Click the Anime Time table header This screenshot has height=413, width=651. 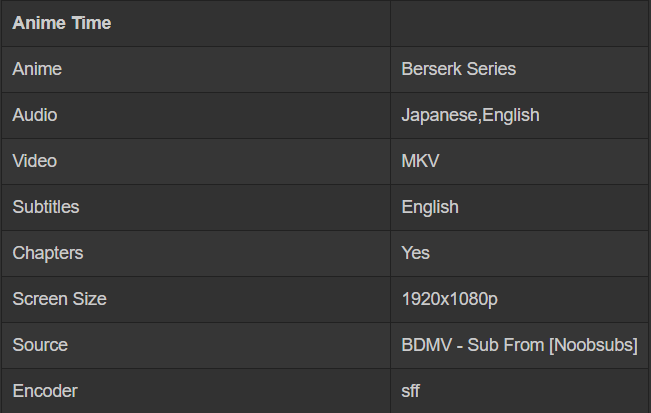click(61, 23)
